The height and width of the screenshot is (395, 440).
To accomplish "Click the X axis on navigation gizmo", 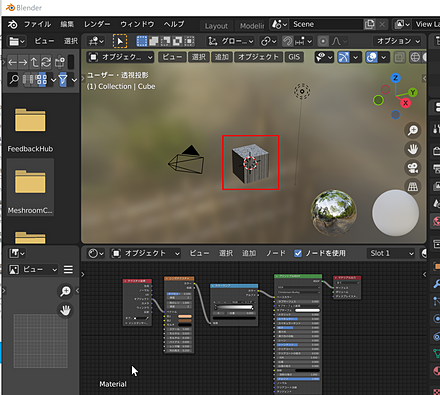I will click(405, 103).
